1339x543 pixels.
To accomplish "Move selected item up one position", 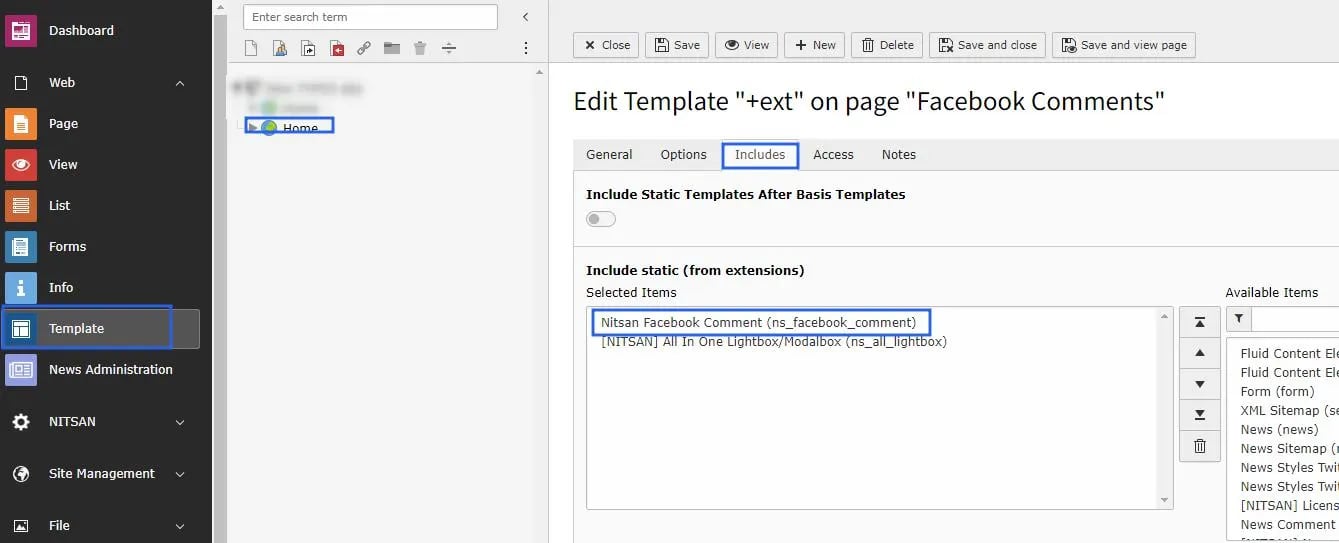I will point(1200,353).
